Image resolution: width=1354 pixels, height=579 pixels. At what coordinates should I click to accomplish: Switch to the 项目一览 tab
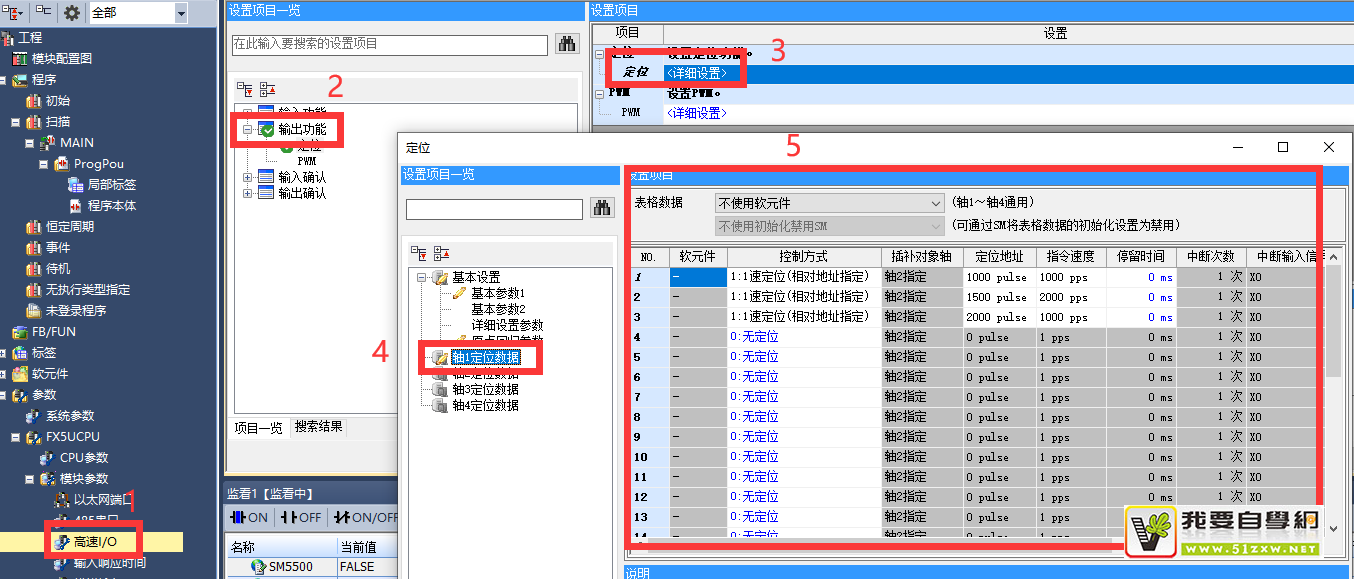point(259,427)
